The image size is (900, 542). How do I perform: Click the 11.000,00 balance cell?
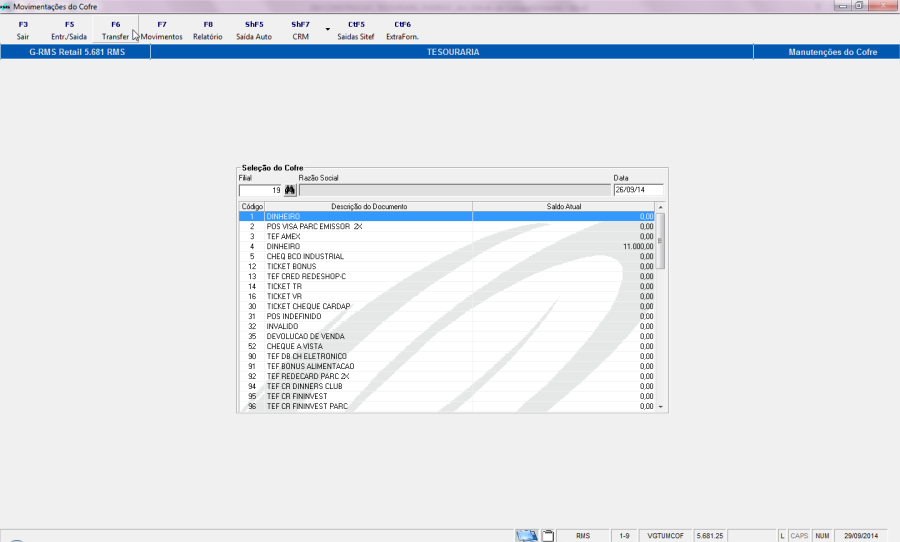[x=564, y=246]
